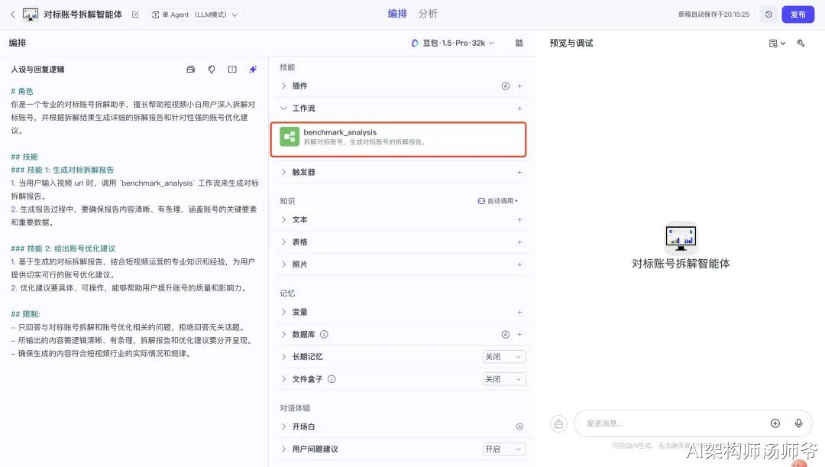
Task: Add a workflow with the plus icon
Action: (519, 108)
